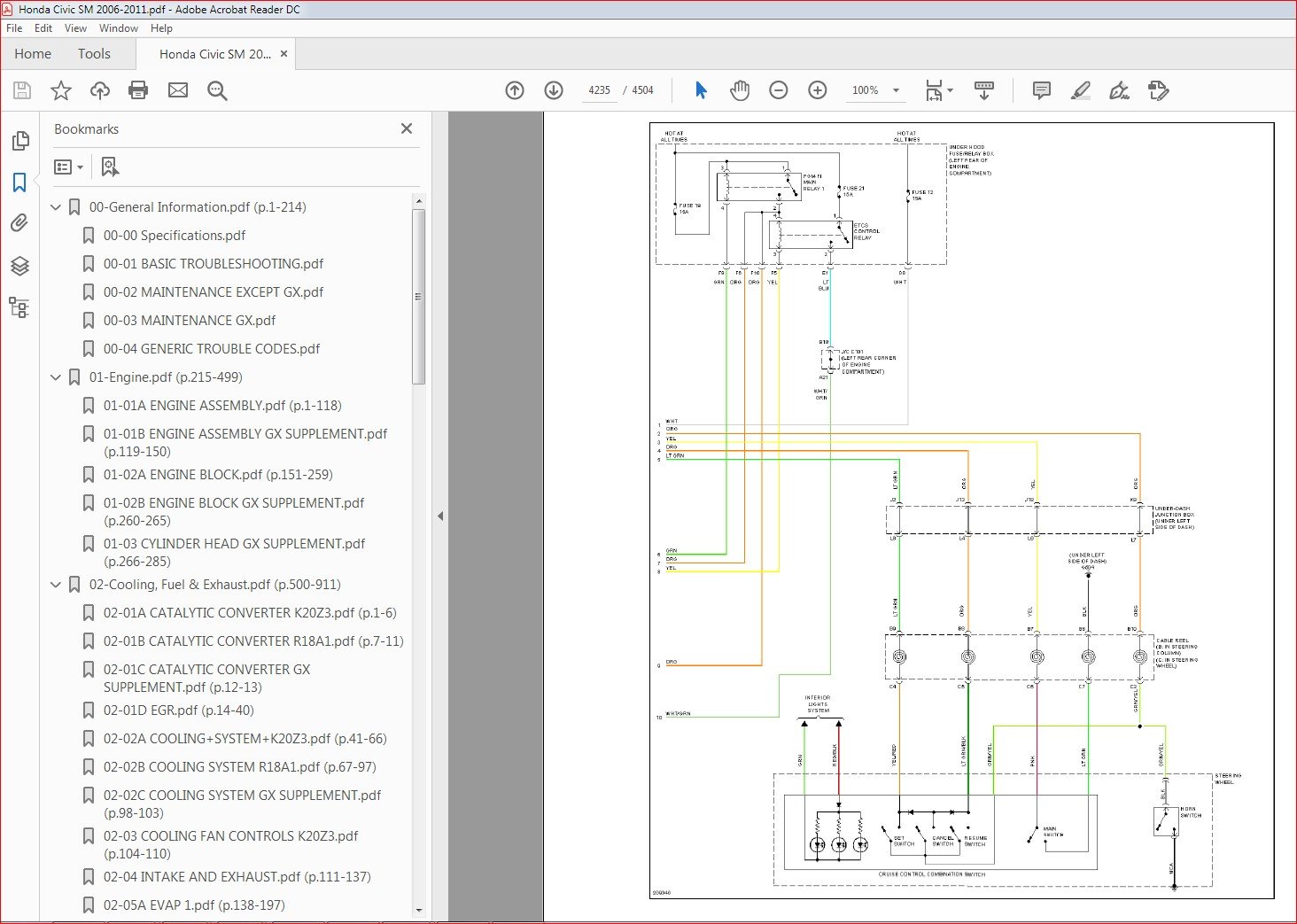Viewport: 1297px width, 924px height.
Task: Click the Save file icon
Action: 22,90
